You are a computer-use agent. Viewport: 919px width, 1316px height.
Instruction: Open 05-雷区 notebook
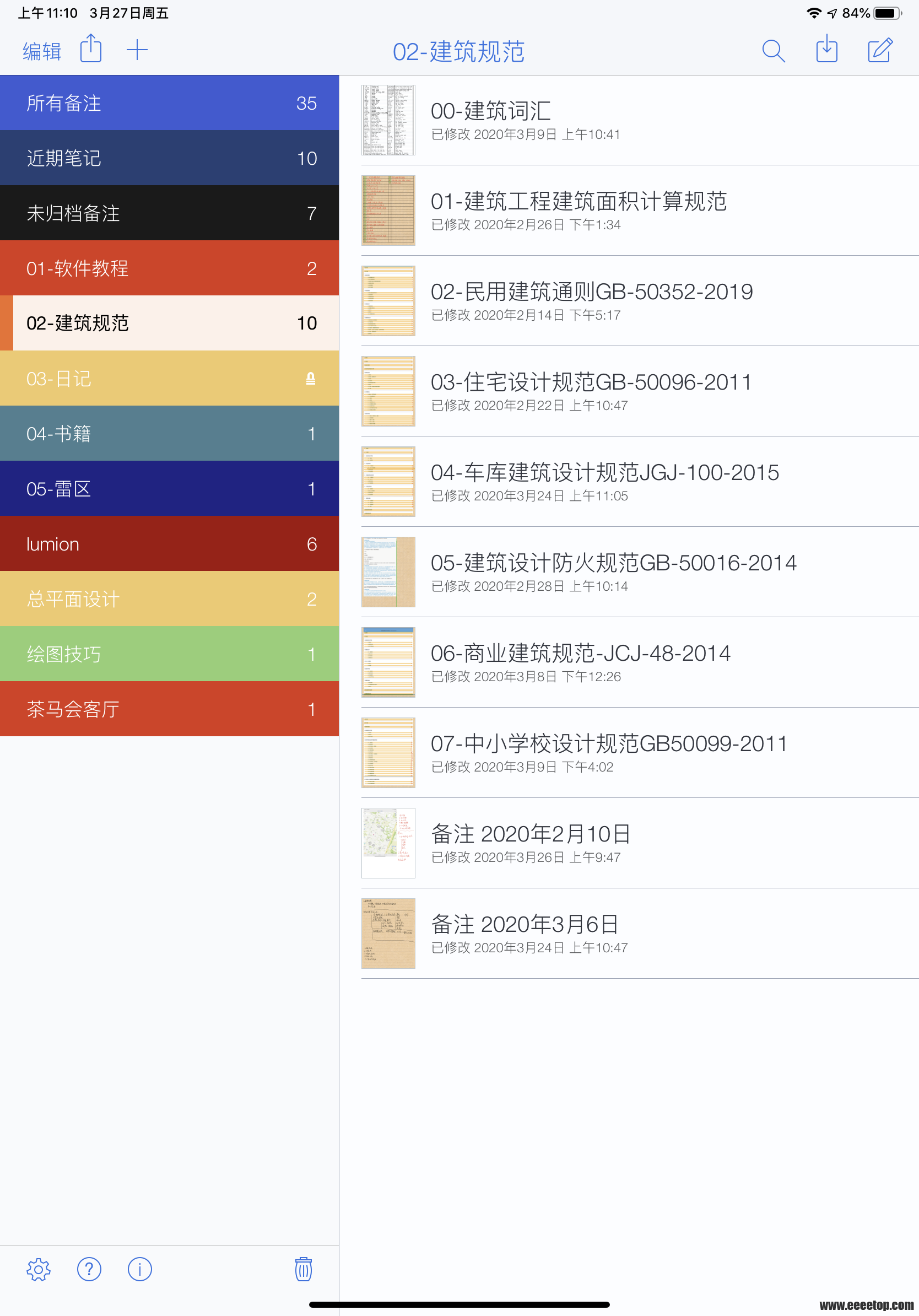click(170, 488)
